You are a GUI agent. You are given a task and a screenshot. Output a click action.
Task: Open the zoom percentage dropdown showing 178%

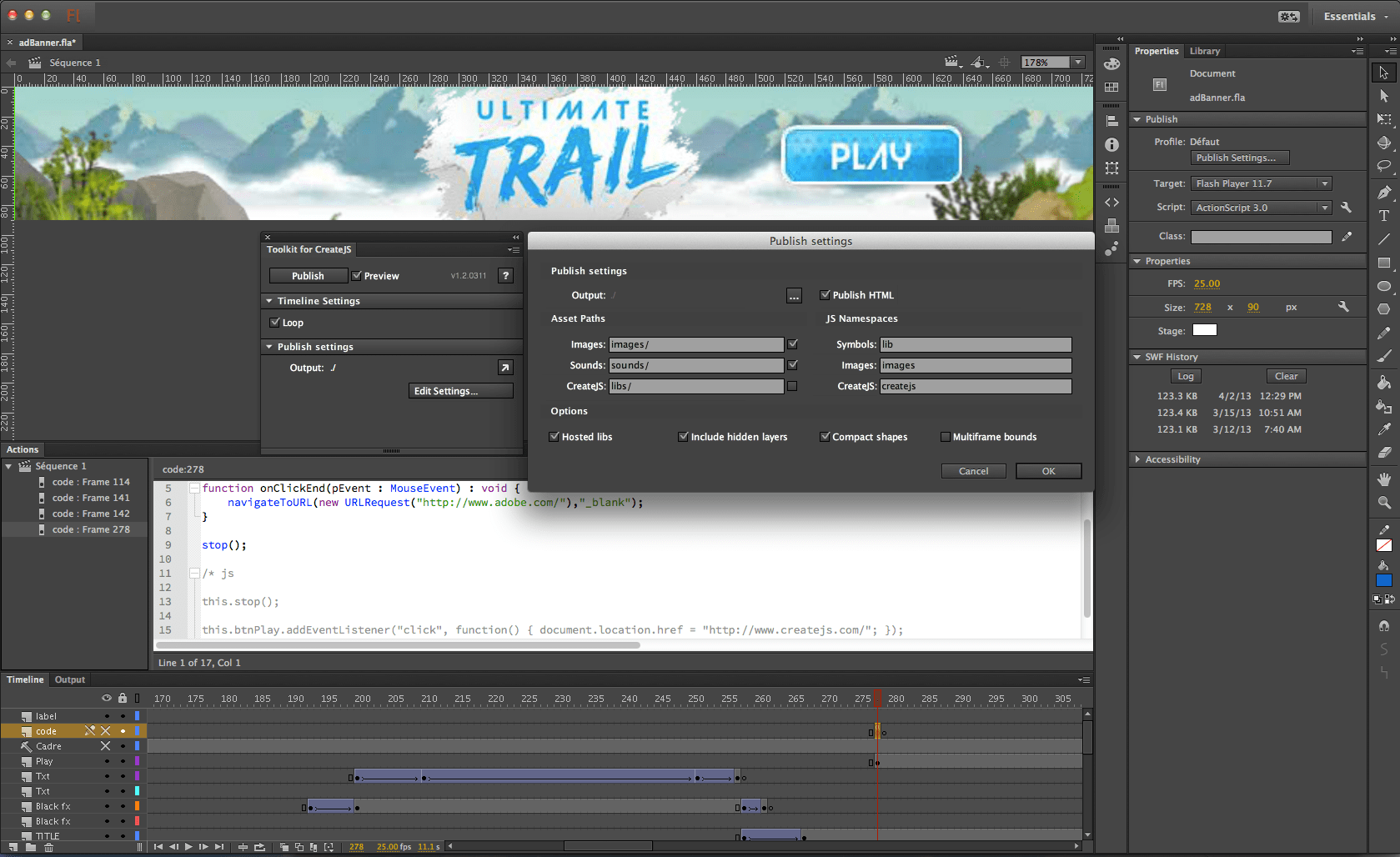(1078, 62)
